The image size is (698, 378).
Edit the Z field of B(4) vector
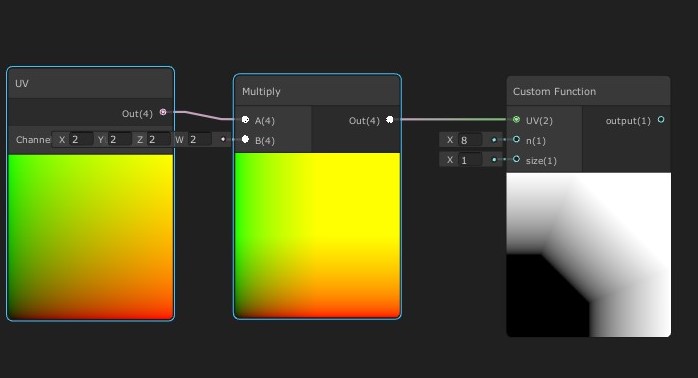point(158,139)
